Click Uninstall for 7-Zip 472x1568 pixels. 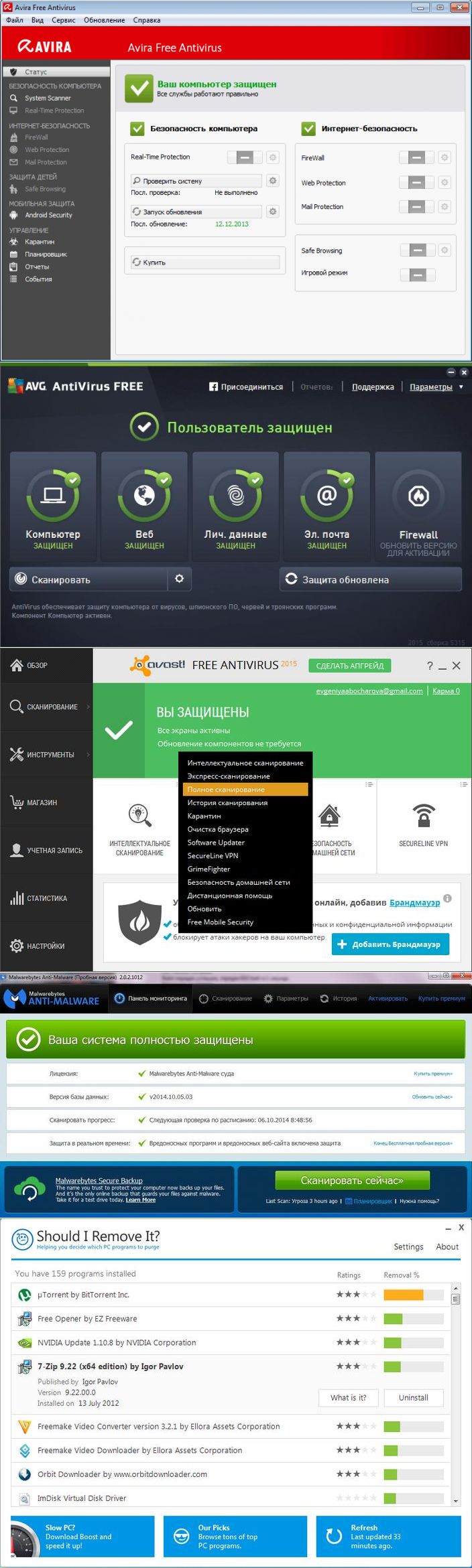[414, 1397]
